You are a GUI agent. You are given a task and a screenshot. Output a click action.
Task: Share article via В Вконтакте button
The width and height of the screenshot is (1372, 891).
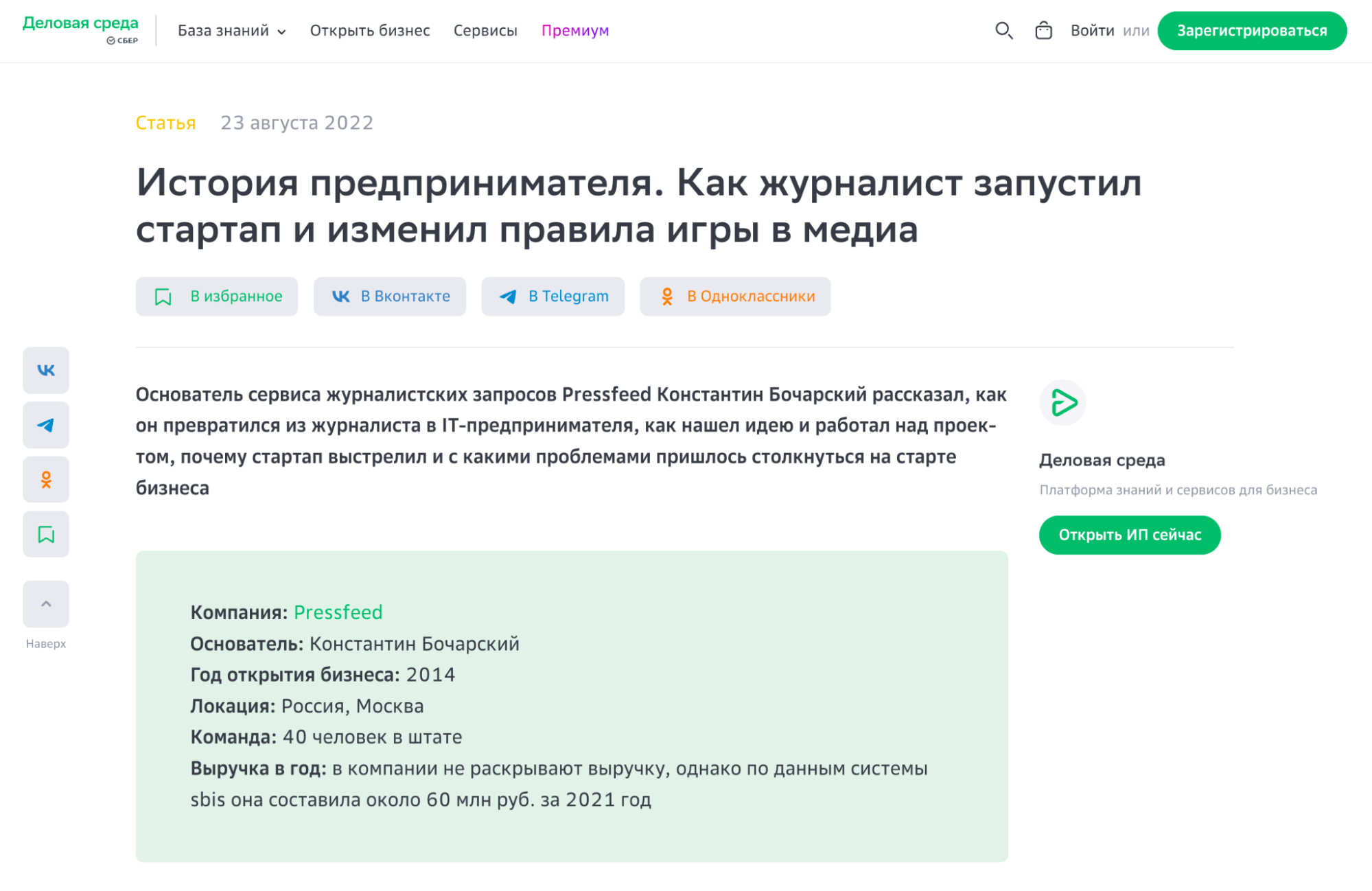pyautogui.click(x=390, y=297)
